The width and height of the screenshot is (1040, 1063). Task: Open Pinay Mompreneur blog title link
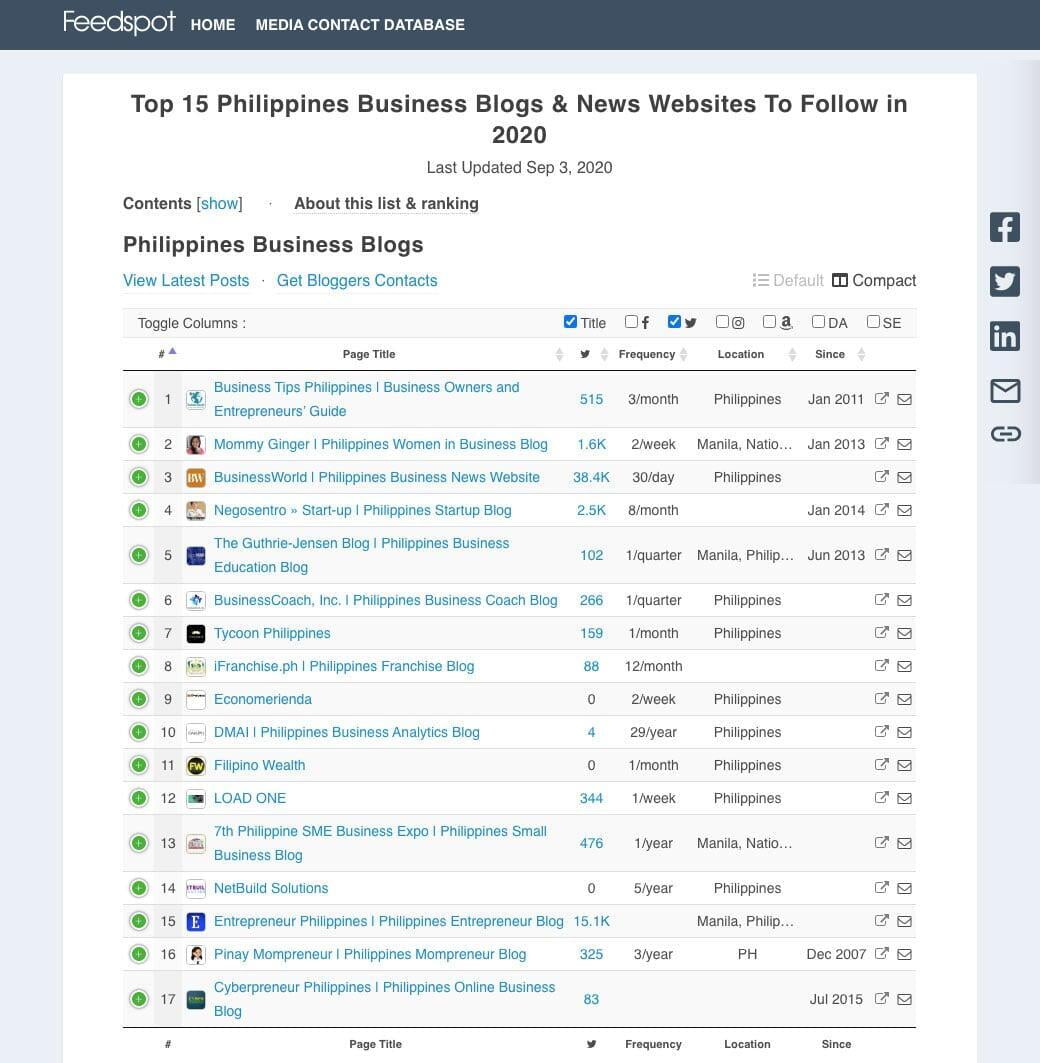(369, 954)
